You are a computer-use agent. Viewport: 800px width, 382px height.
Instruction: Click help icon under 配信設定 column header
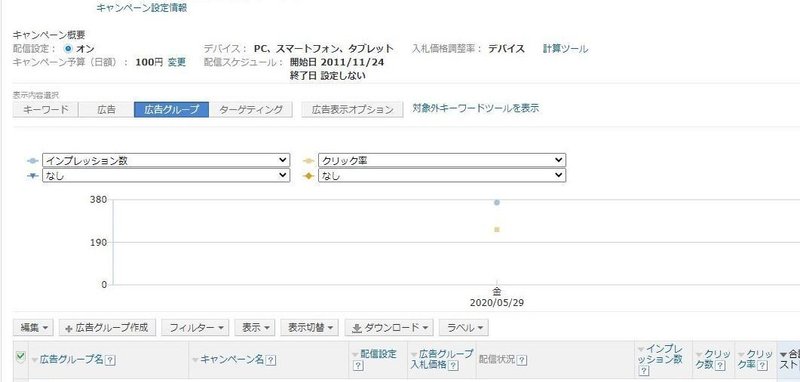[358, 366]
